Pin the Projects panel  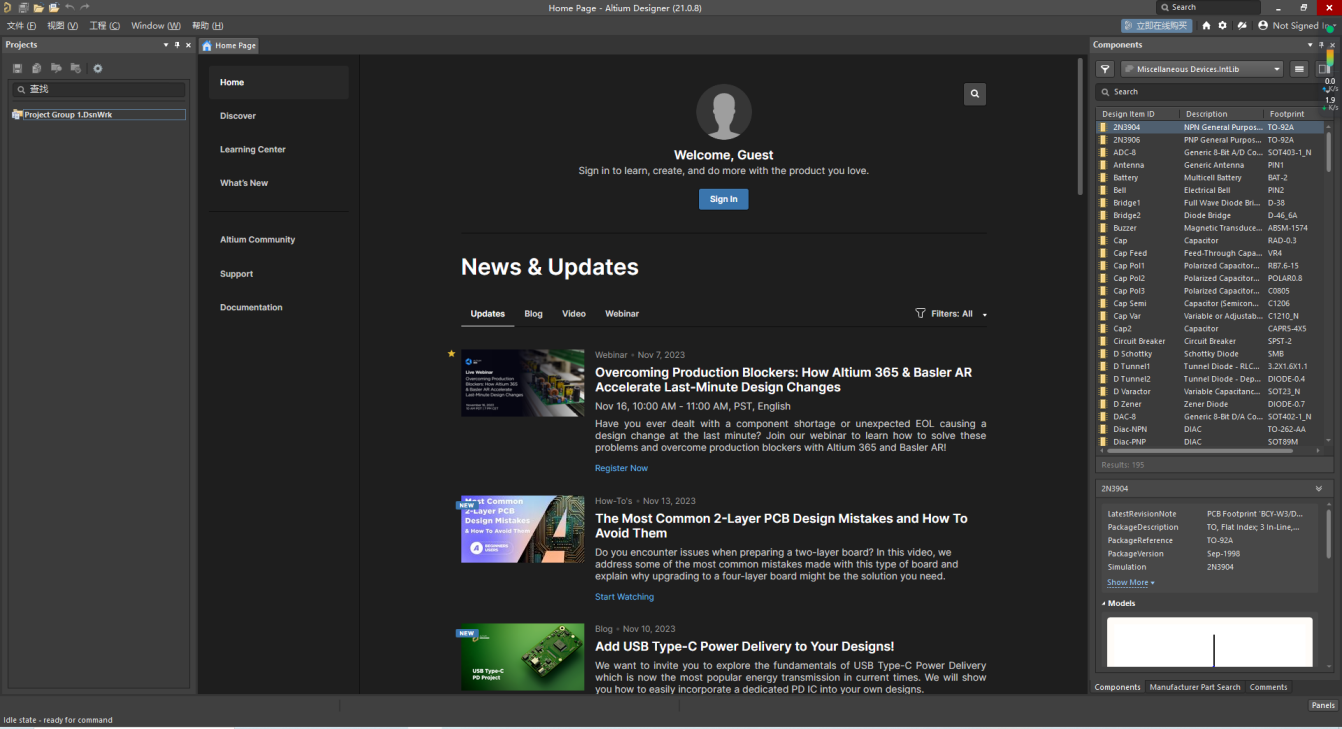point(177,44)
